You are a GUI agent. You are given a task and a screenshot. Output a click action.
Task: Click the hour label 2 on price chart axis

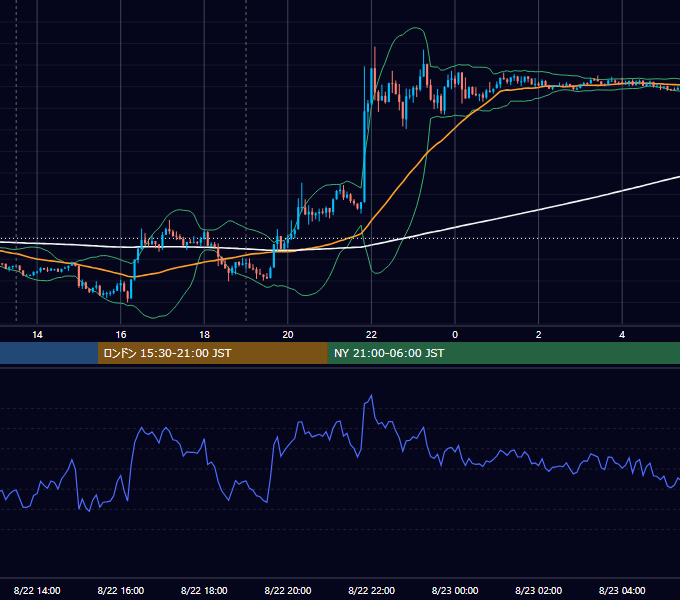point(539,335)
